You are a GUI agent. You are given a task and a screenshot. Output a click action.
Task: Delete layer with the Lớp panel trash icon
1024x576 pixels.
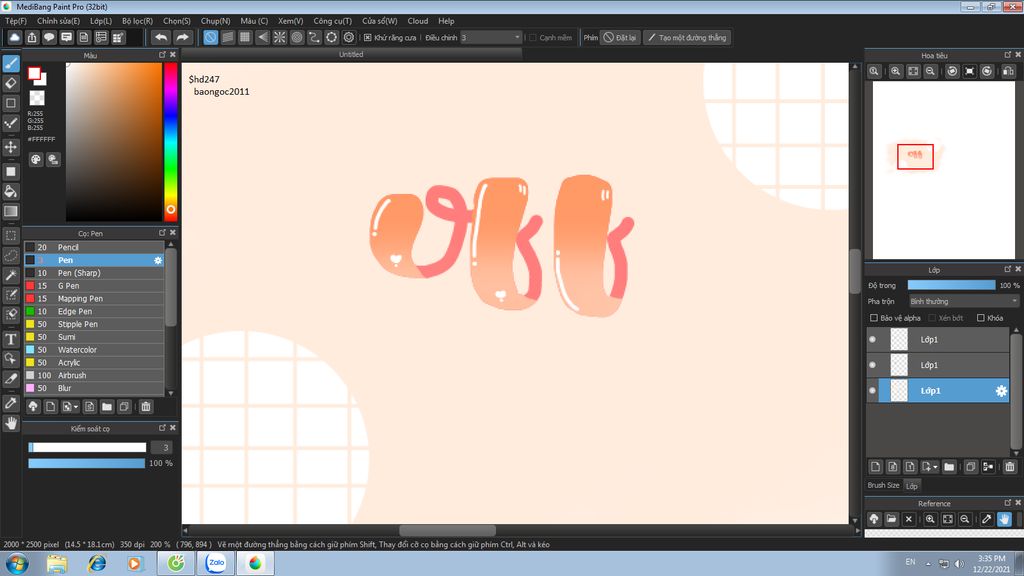tap(1010, 466)
